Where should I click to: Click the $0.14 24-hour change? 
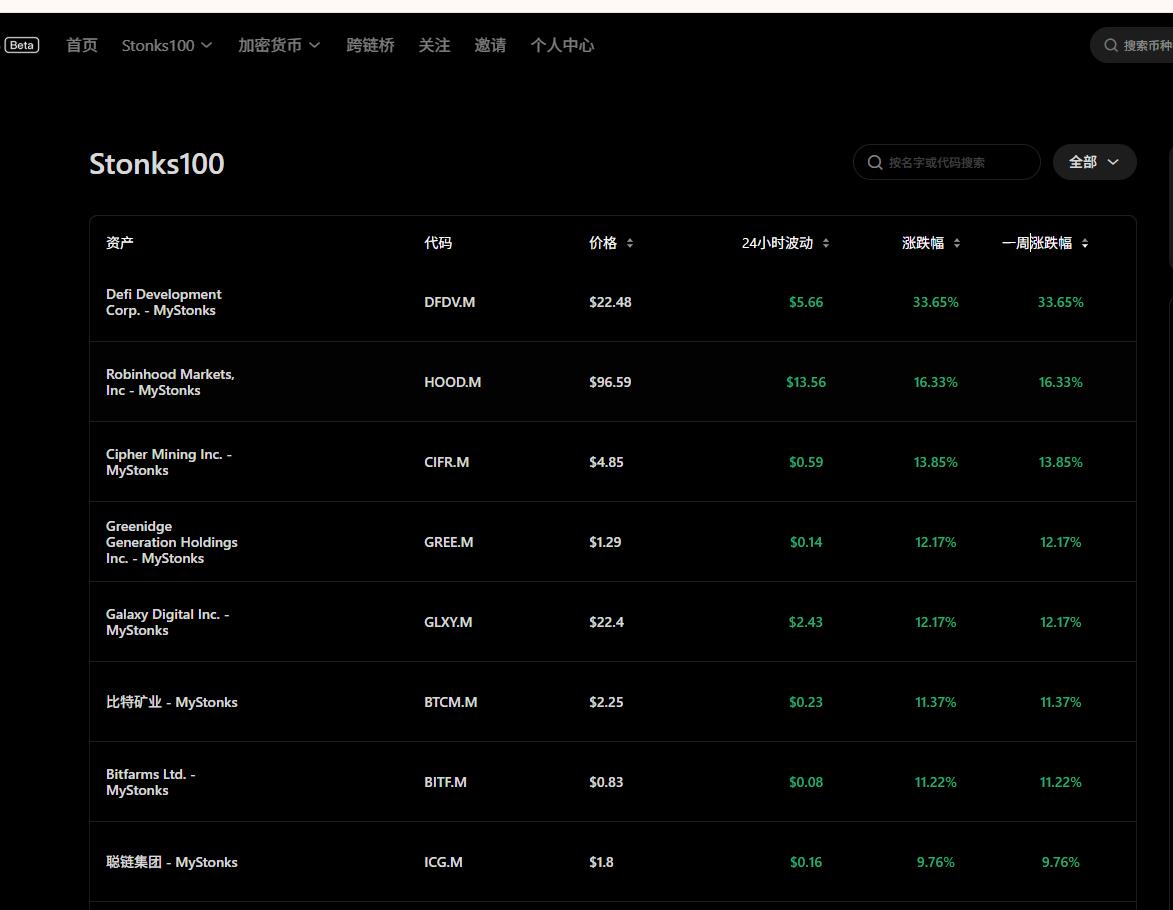coord(806,543)
